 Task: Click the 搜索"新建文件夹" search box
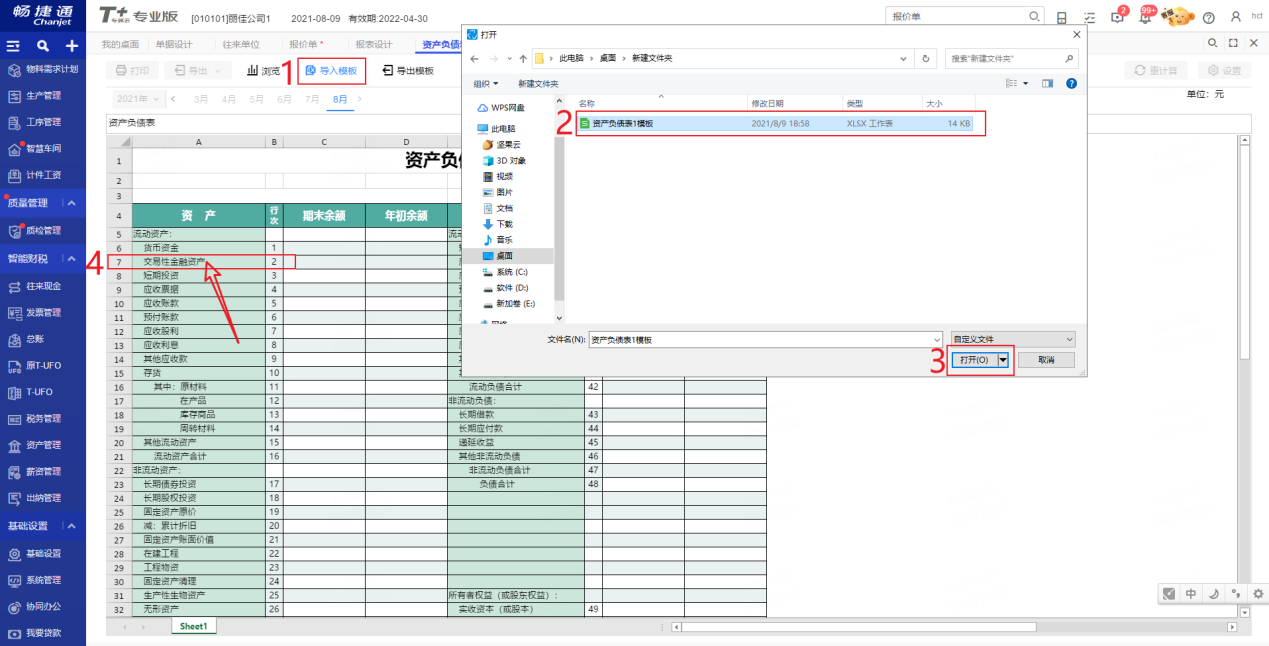1012,58
